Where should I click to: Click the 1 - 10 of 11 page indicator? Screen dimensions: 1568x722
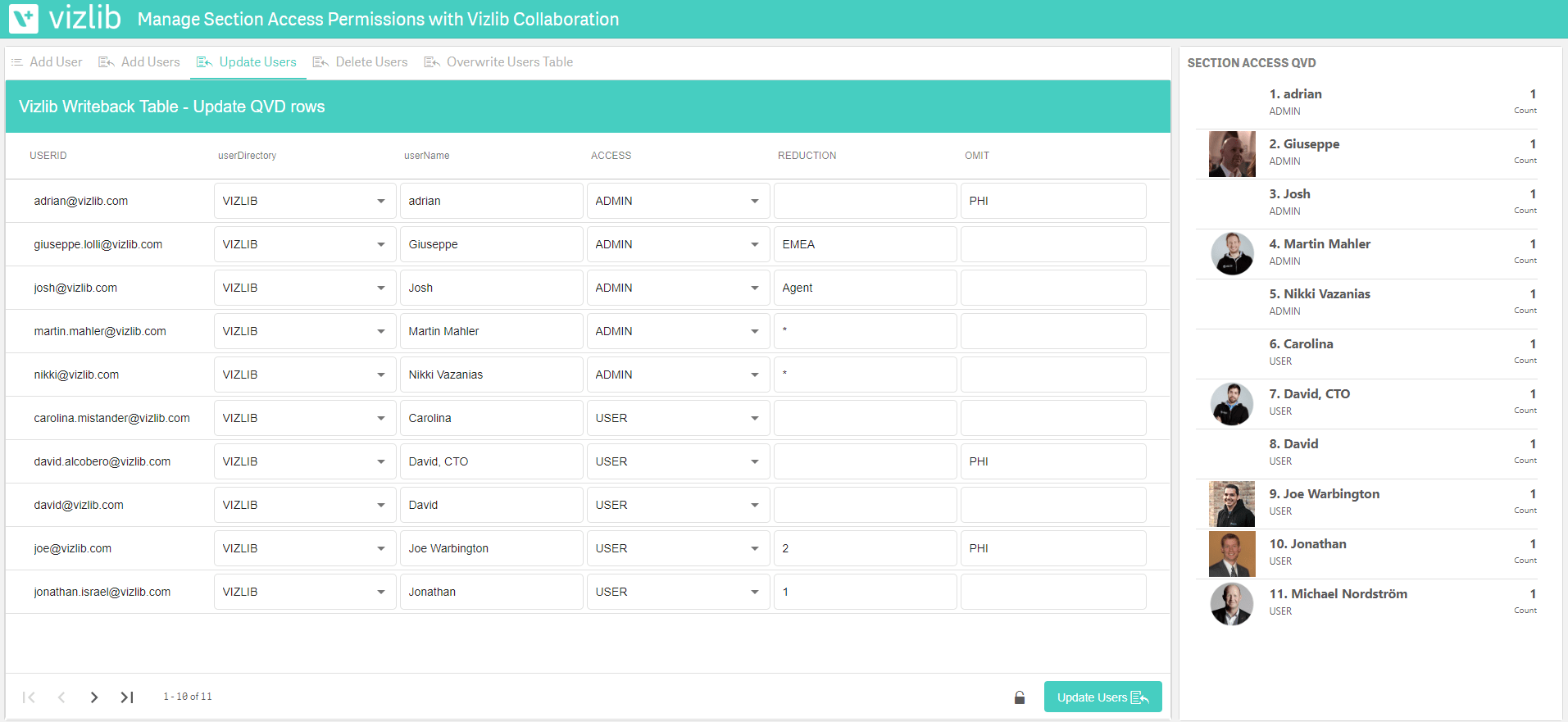coord(187,697)
